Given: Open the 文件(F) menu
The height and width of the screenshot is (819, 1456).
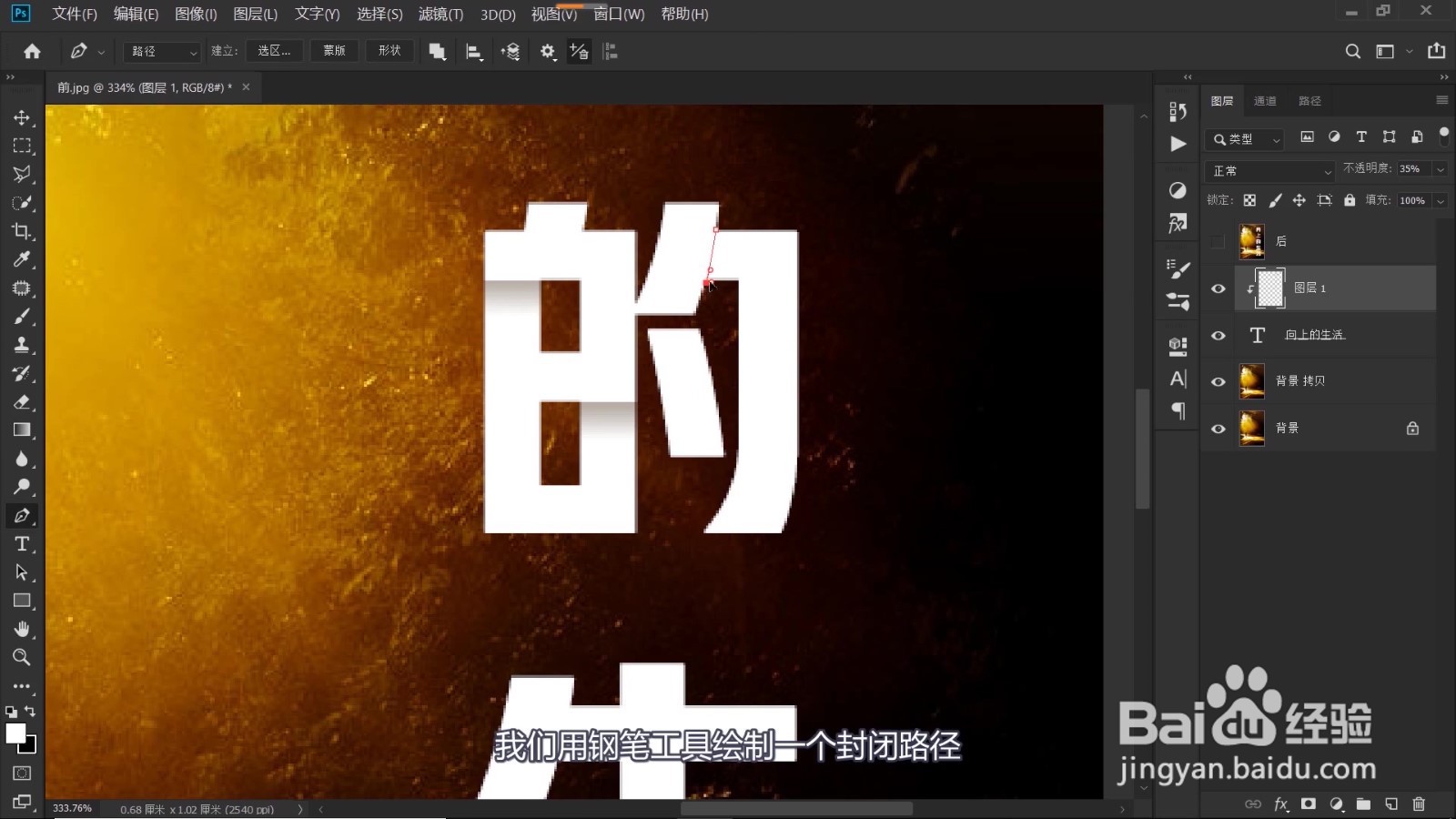Looking at the screenshot, I should pyautogui.click(x=75, y=14).
